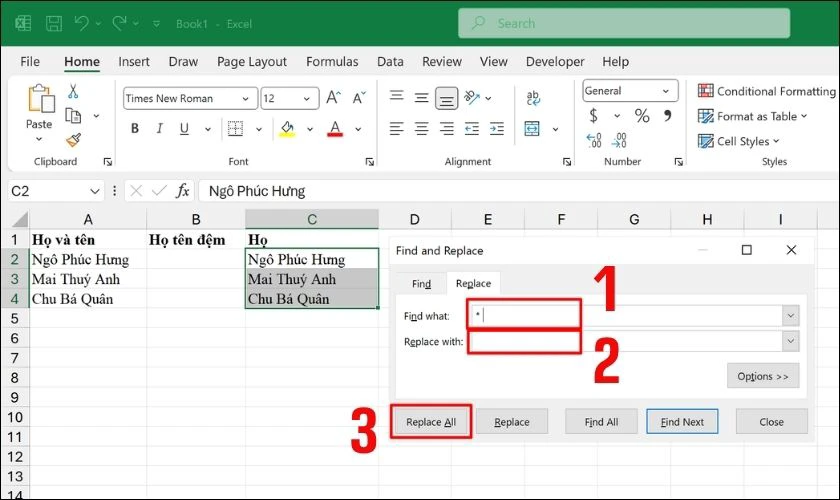Open Cell Styles menu

coord(739,141)
